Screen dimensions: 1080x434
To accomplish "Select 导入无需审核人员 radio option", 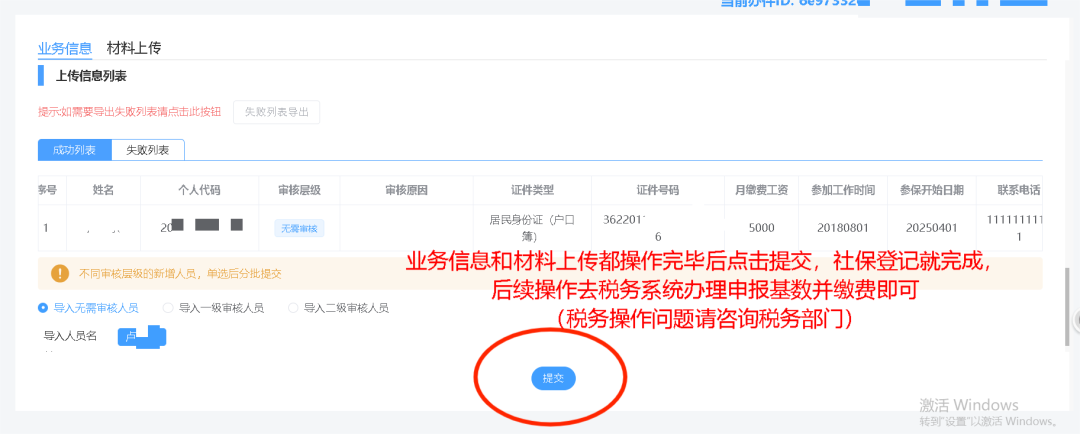I will pyautogui.click(x=88, y=308).
